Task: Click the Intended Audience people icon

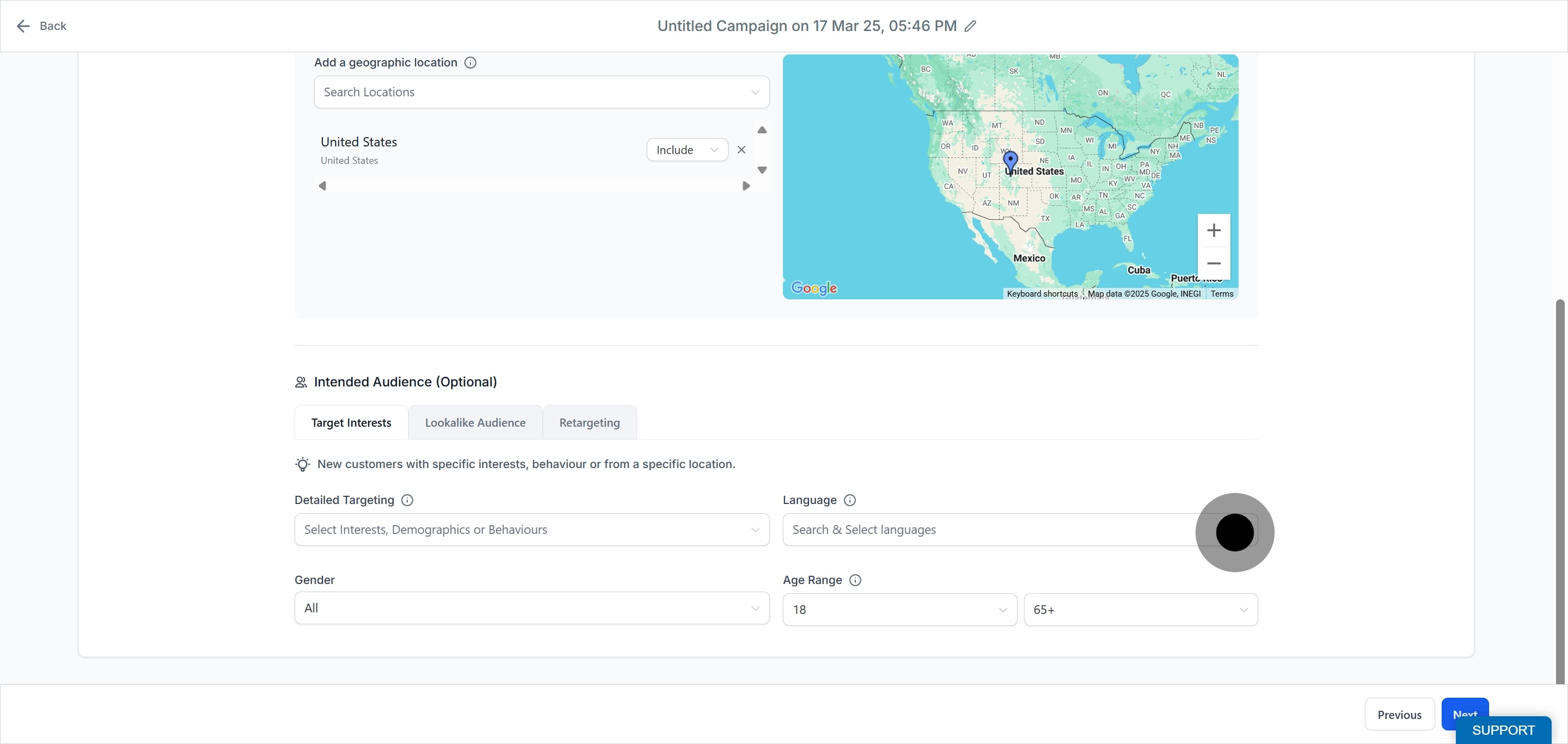Action: click(301, 382)
